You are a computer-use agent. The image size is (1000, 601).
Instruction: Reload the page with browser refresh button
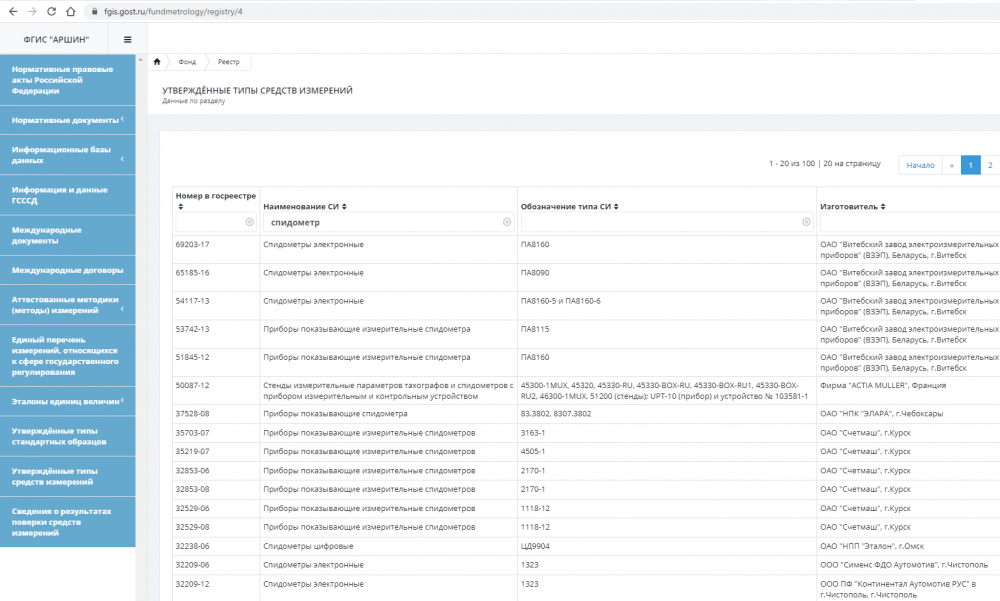coord(51,11)
